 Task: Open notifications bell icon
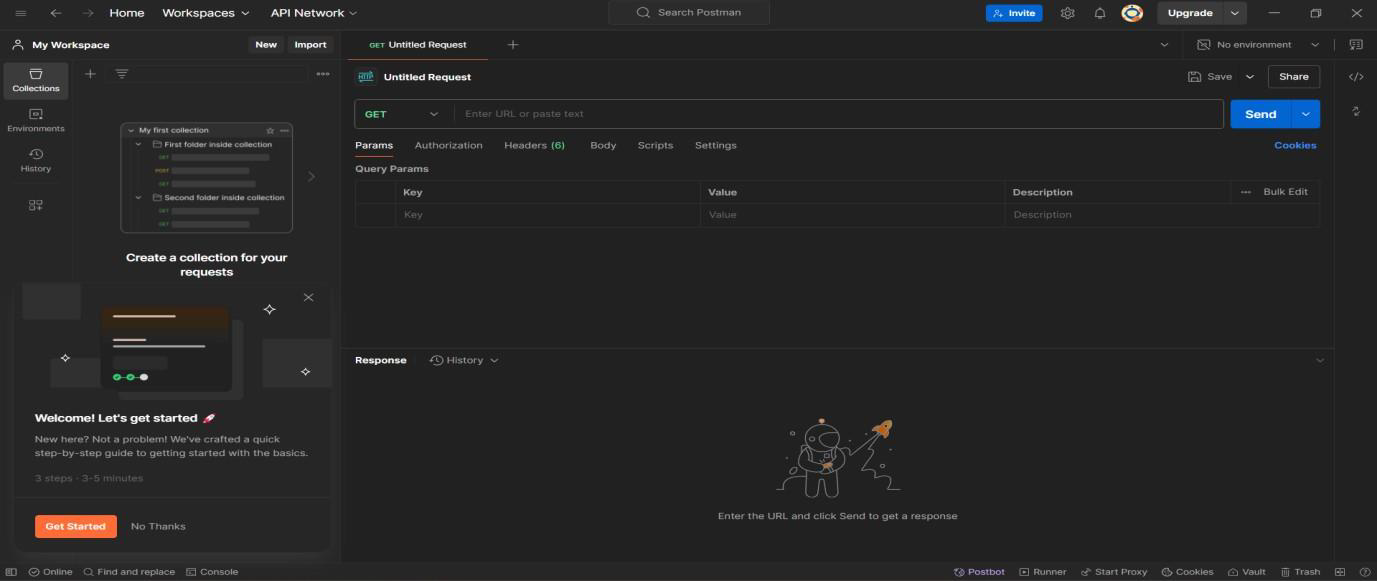[x=1100, y=13]
